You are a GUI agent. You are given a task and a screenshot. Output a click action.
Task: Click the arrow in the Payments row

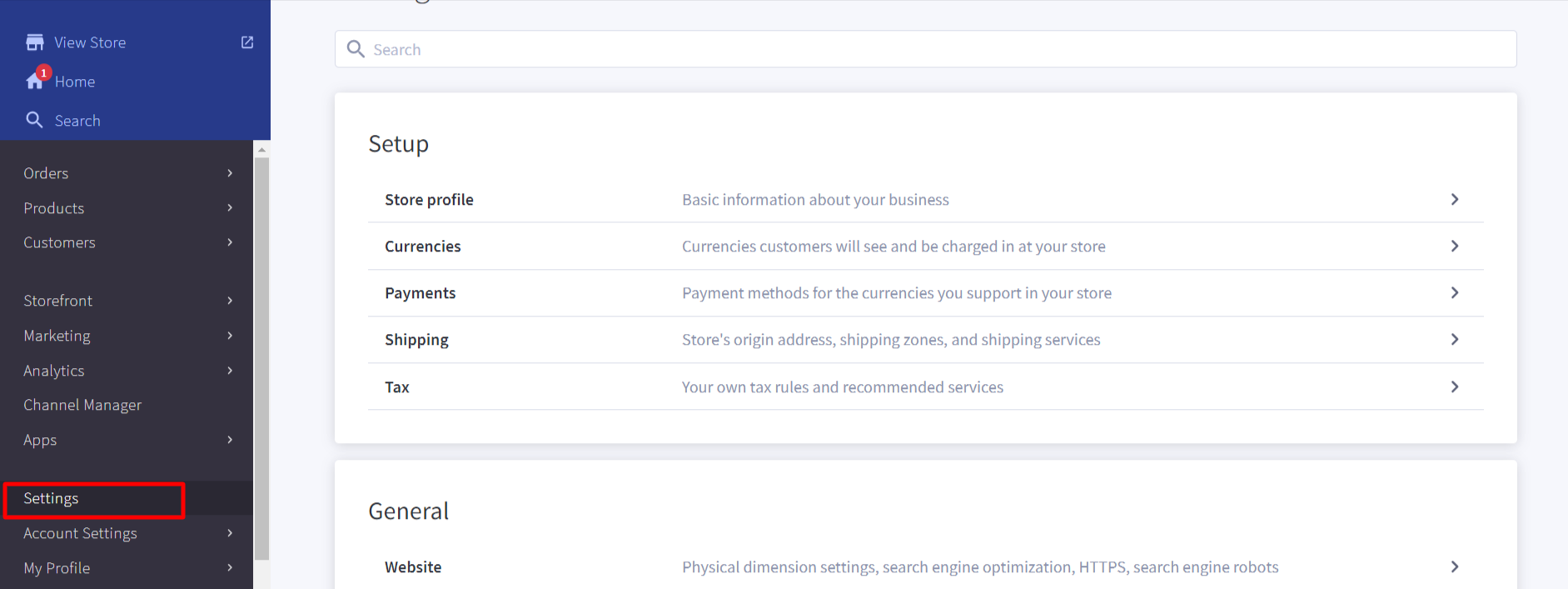[1455, 292]
